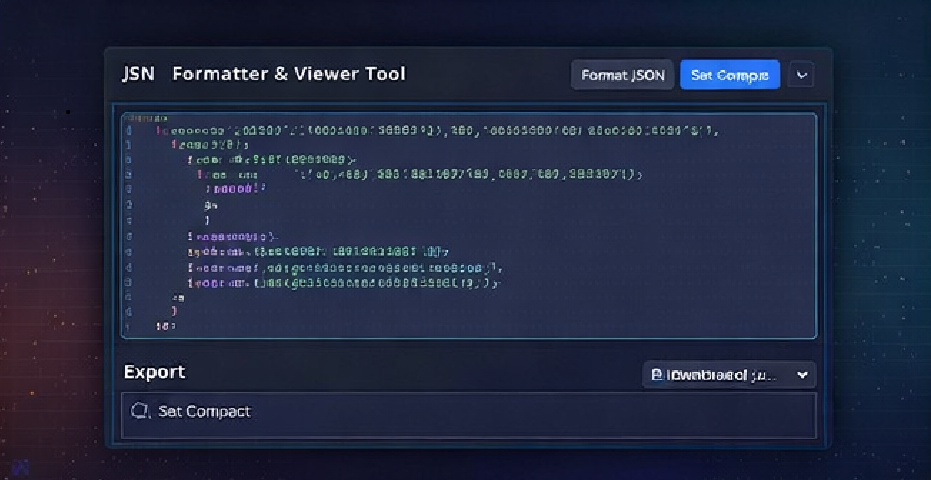Open the export format dropdown
931x480 pixels.
point(729,375)
